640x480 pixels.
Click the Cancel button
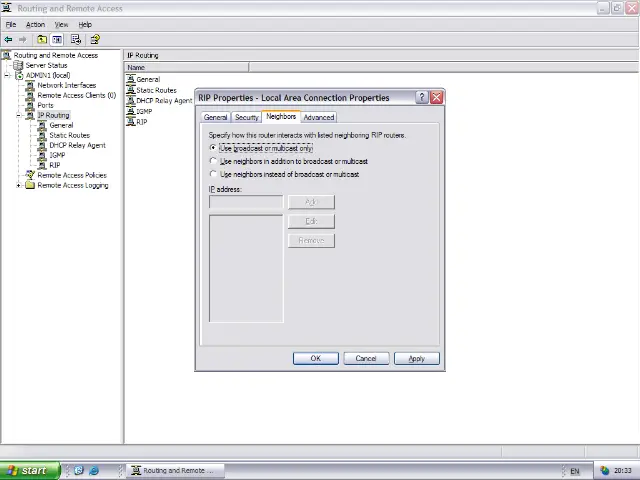366,358
